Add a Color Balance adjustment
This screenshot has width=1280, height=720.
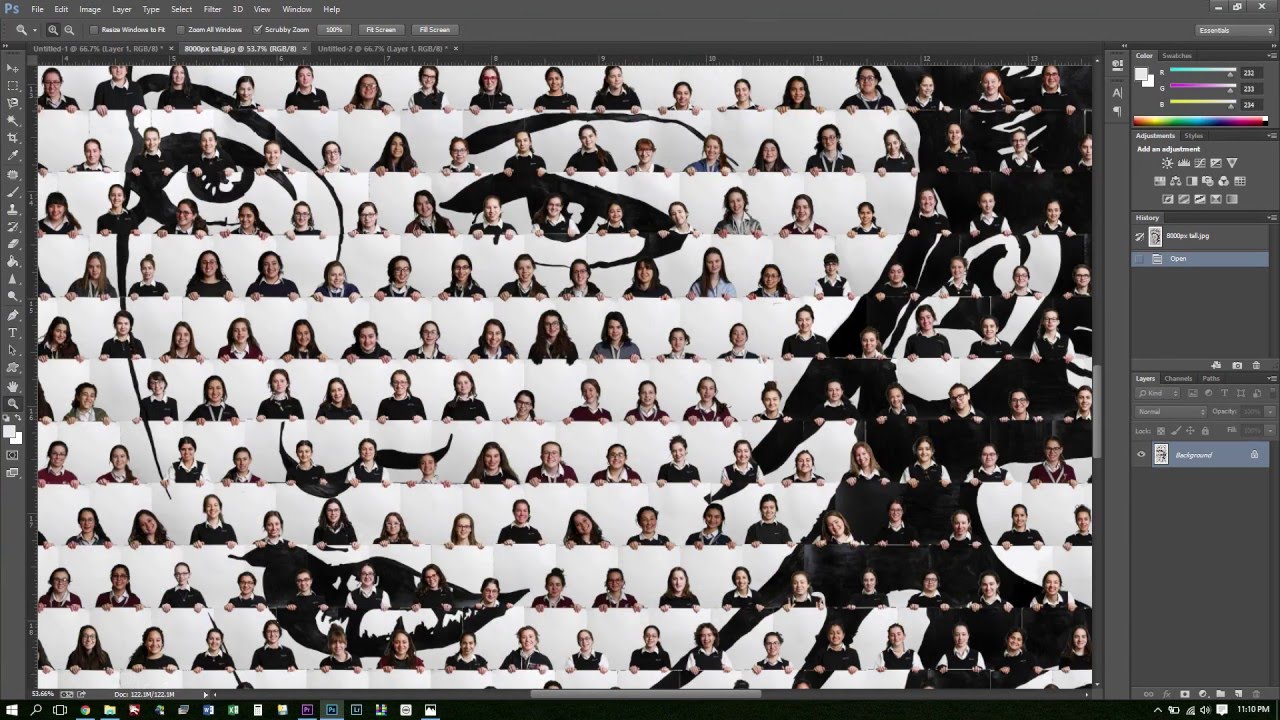[x=1176, y=181]
